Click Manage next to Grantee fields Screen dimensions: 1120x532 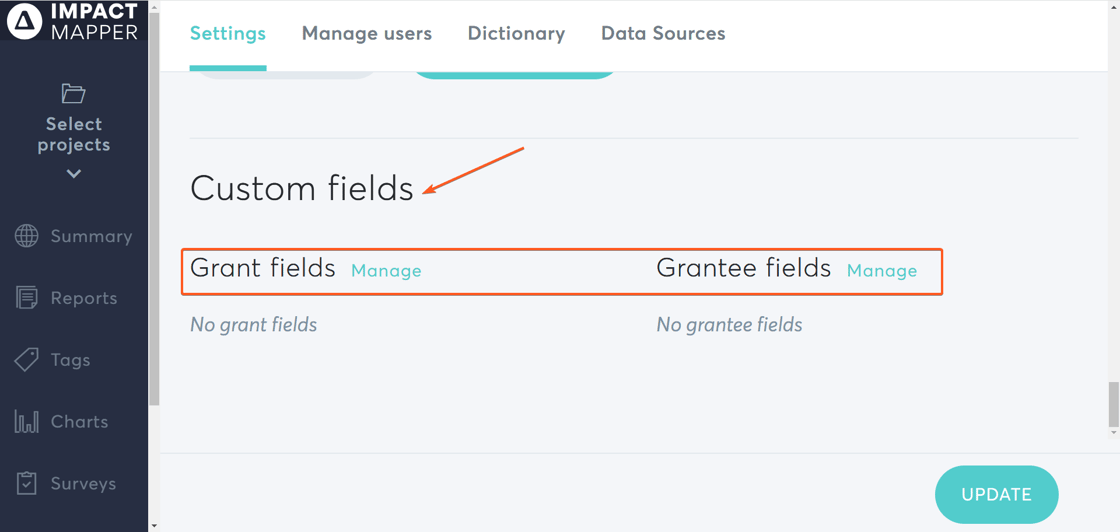882,271
